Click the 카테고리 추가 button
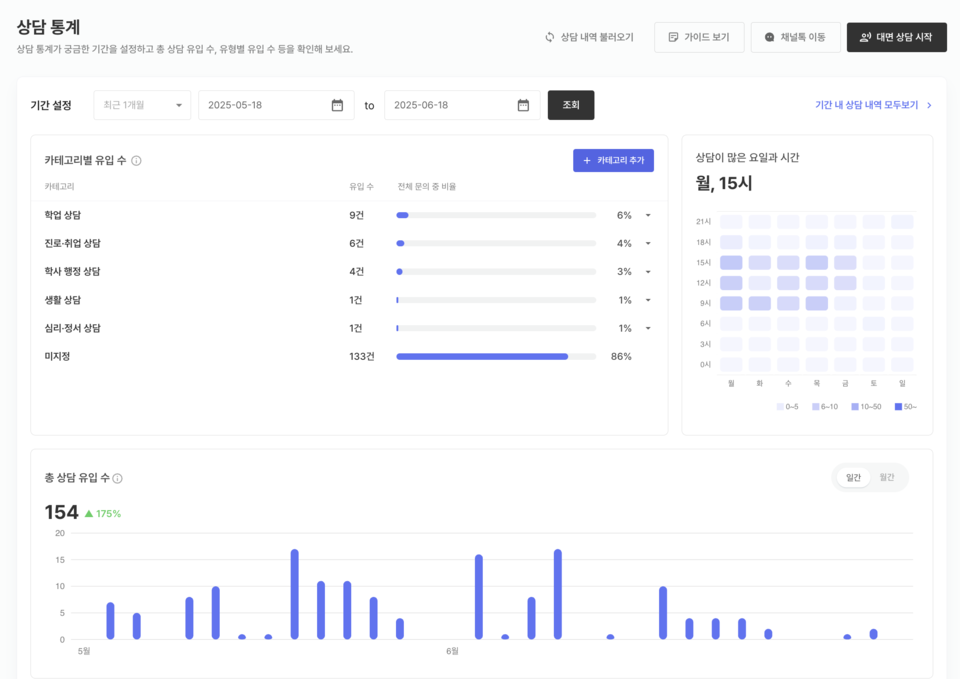 click(613, 160)
